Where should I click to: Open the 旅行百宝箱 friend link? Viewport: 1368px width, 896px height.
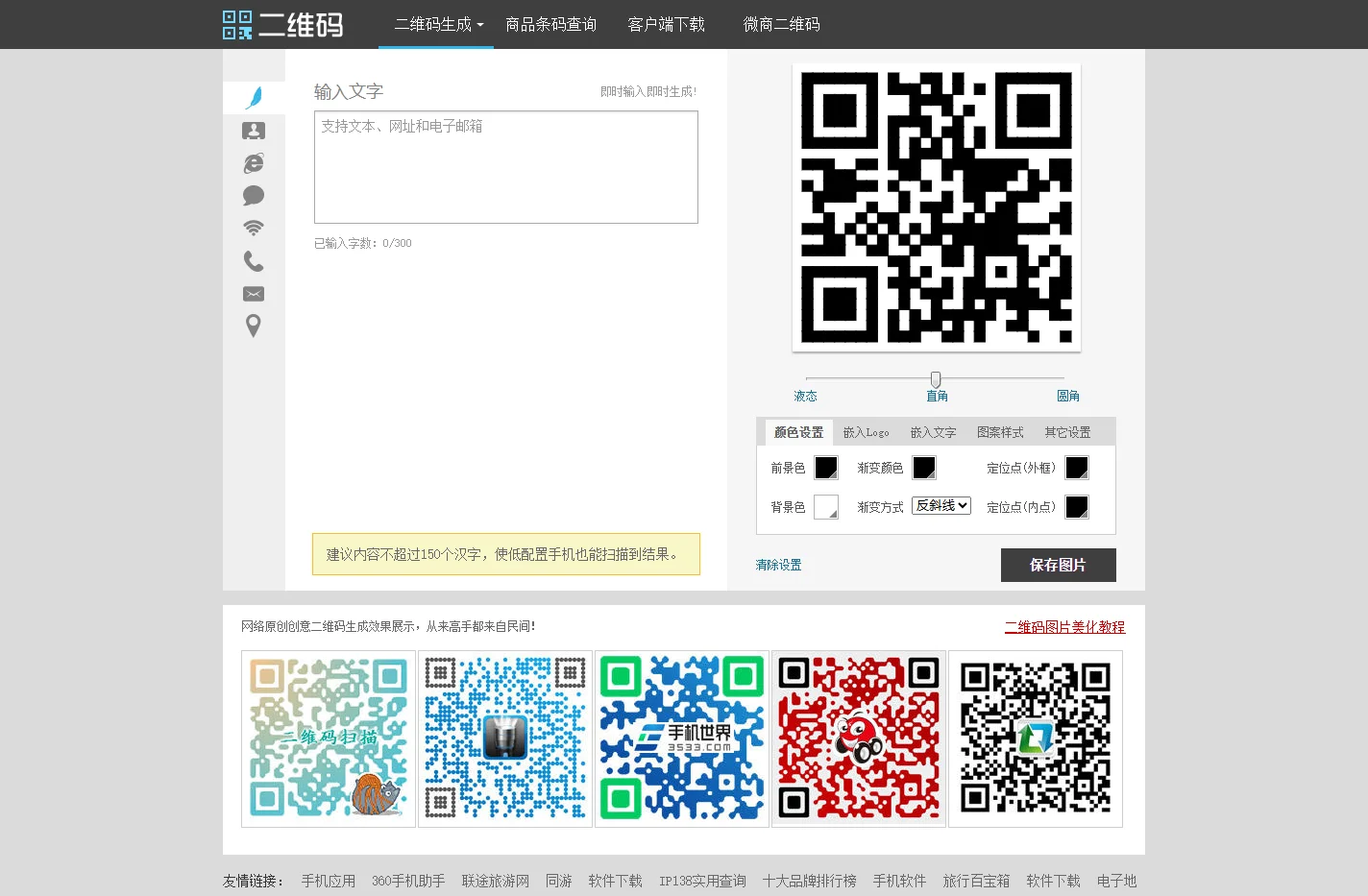[x=976, y=881]
